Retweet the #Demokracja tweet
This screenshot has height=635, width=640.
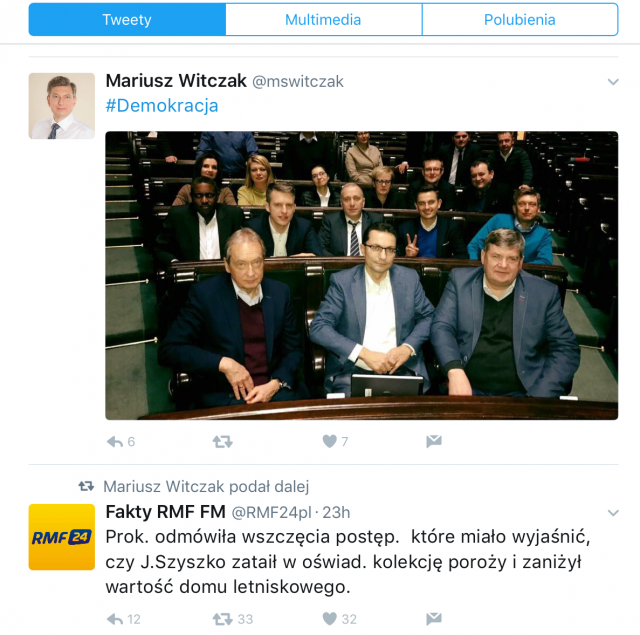[222, 442]
